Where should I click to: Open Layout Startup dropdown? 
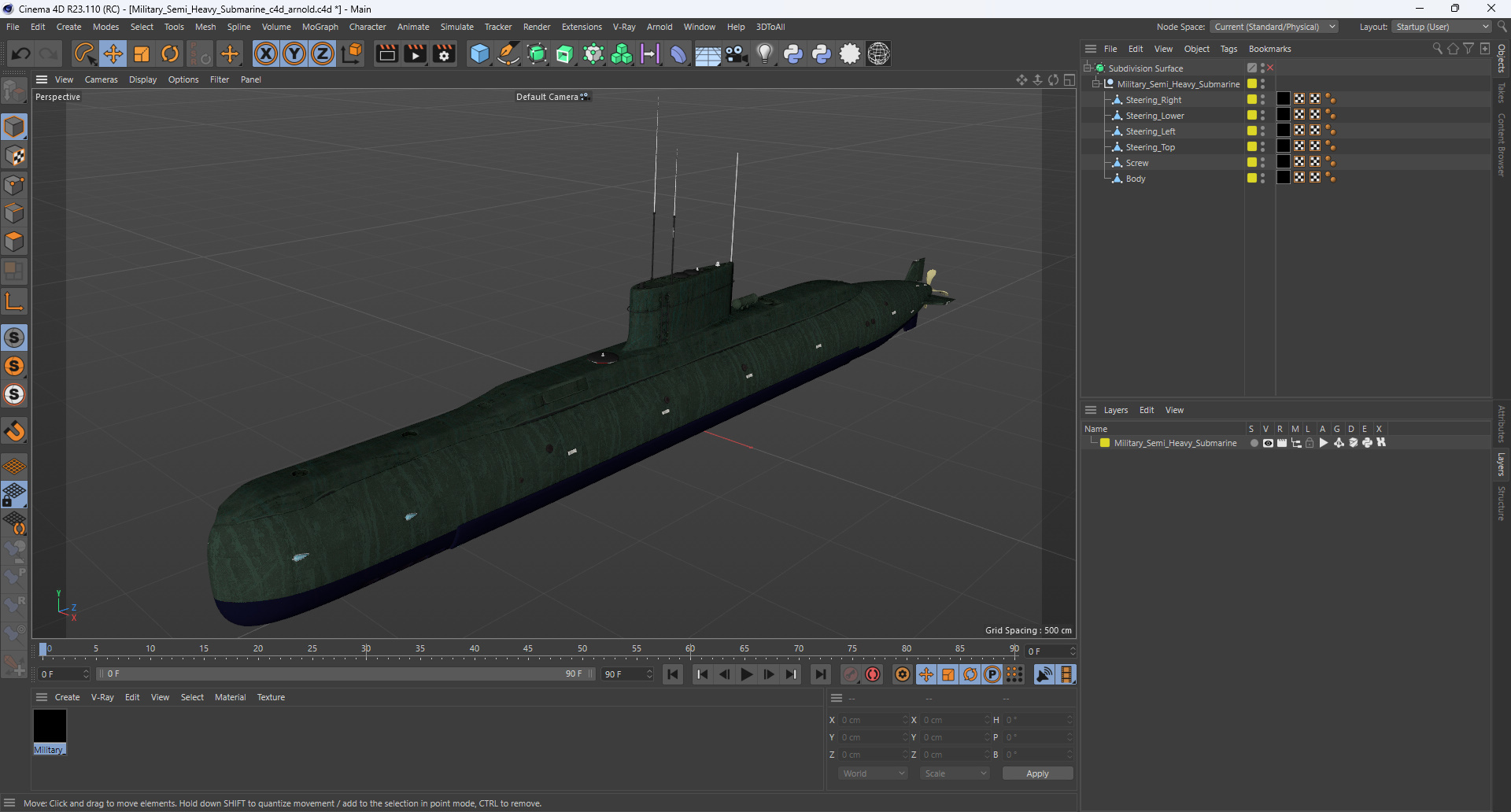(x=1442, y=27)
